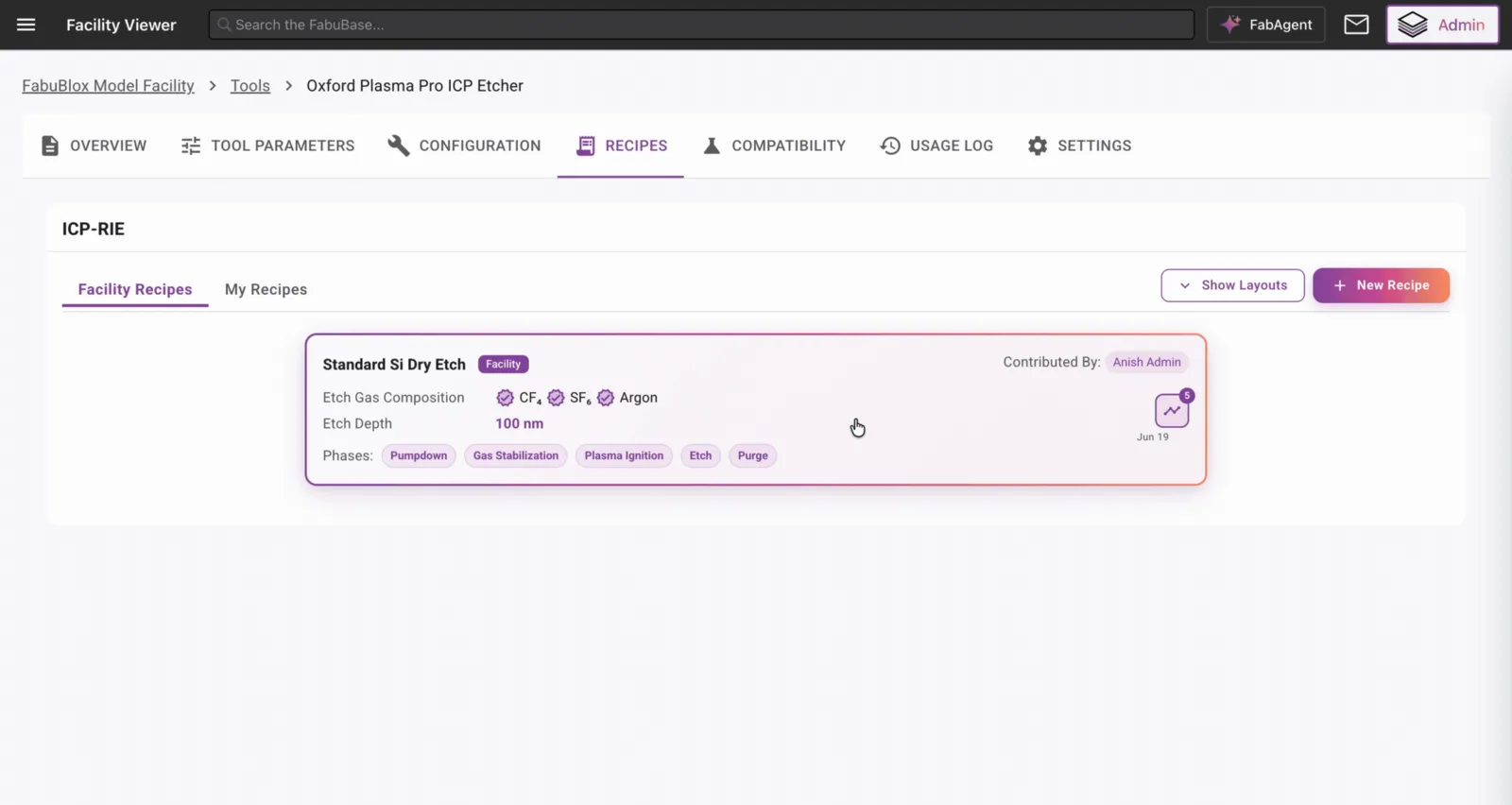Screen dimensions: 1512x805
Task: Click the Compatibility flask icon
Action: (x=712, y=146)
